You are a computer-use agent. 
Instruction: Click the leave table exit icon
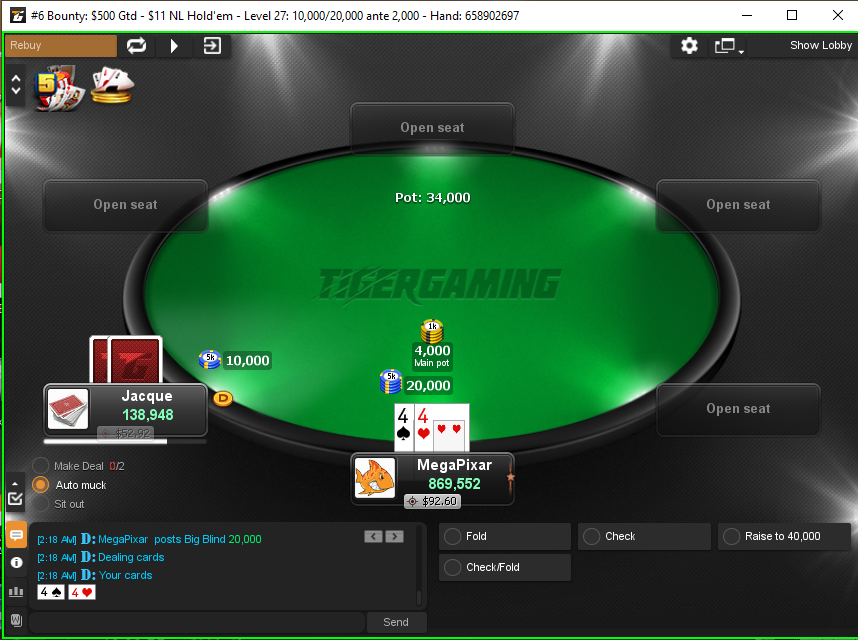tap(212, 45)
